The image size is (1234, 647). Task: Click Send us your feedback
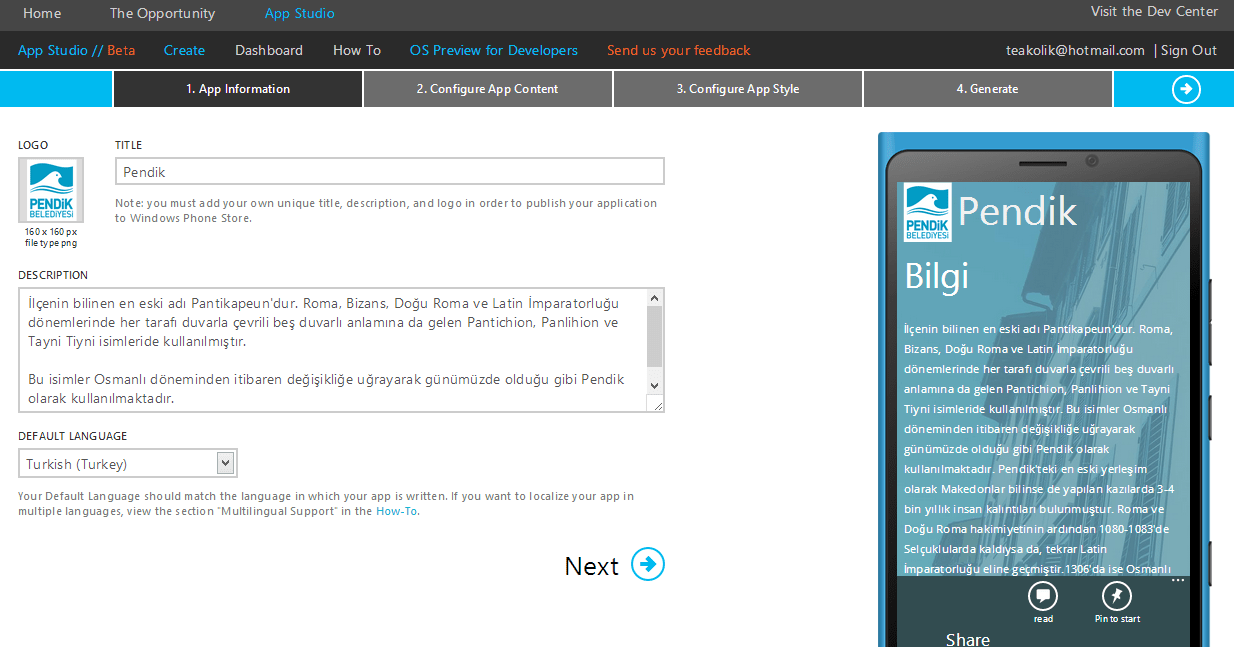679,50
